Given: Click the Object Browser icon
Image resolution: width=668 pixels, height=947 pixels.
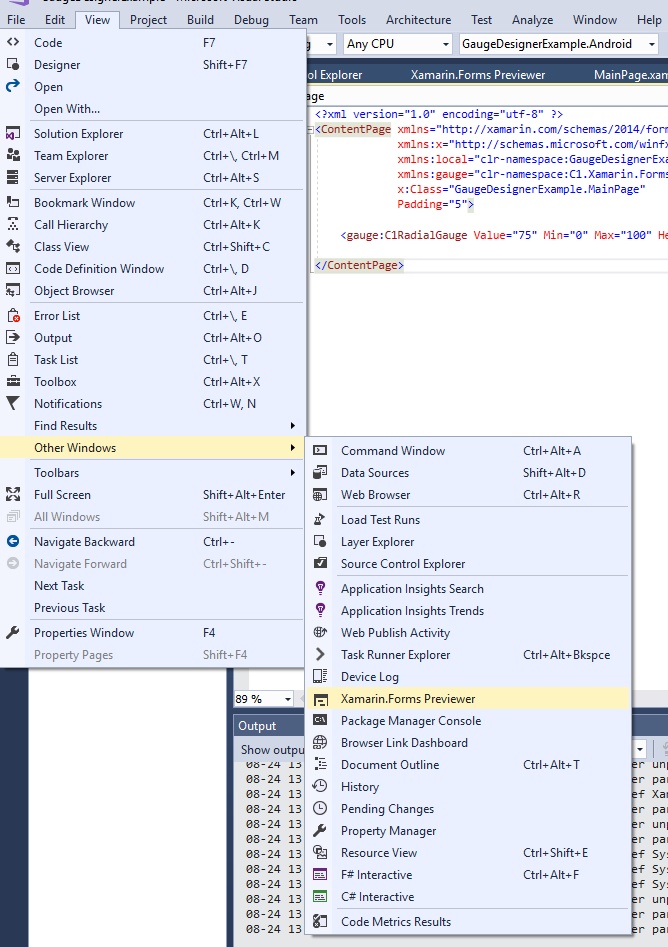Looking at the screenshot, I should coord(13,291).
